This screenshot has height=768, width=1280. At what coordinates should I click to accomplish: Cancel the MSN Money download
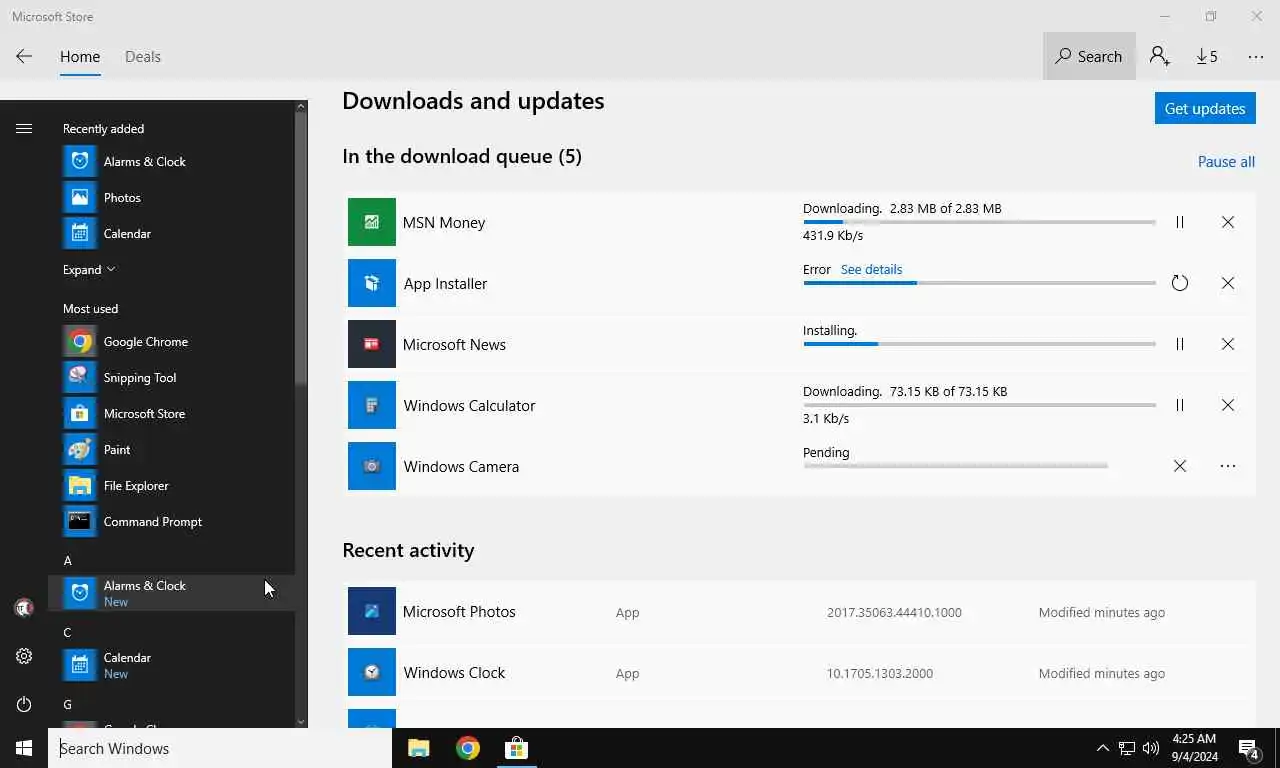tap(1228, 222)
